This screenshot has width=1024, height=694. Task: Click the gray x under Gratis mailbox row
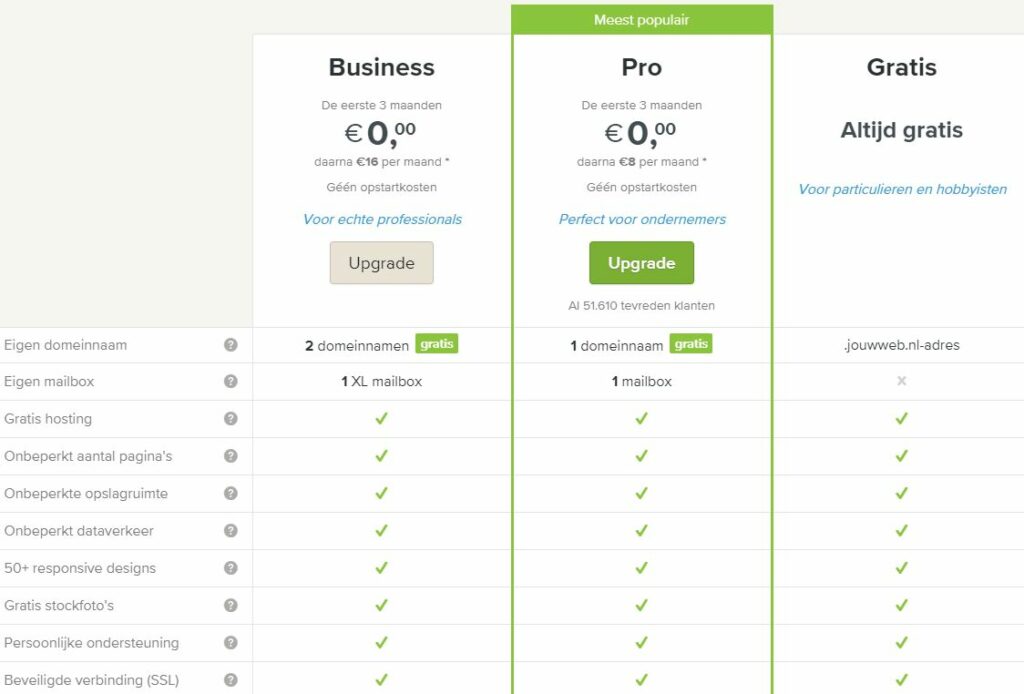tap(901, 381)
